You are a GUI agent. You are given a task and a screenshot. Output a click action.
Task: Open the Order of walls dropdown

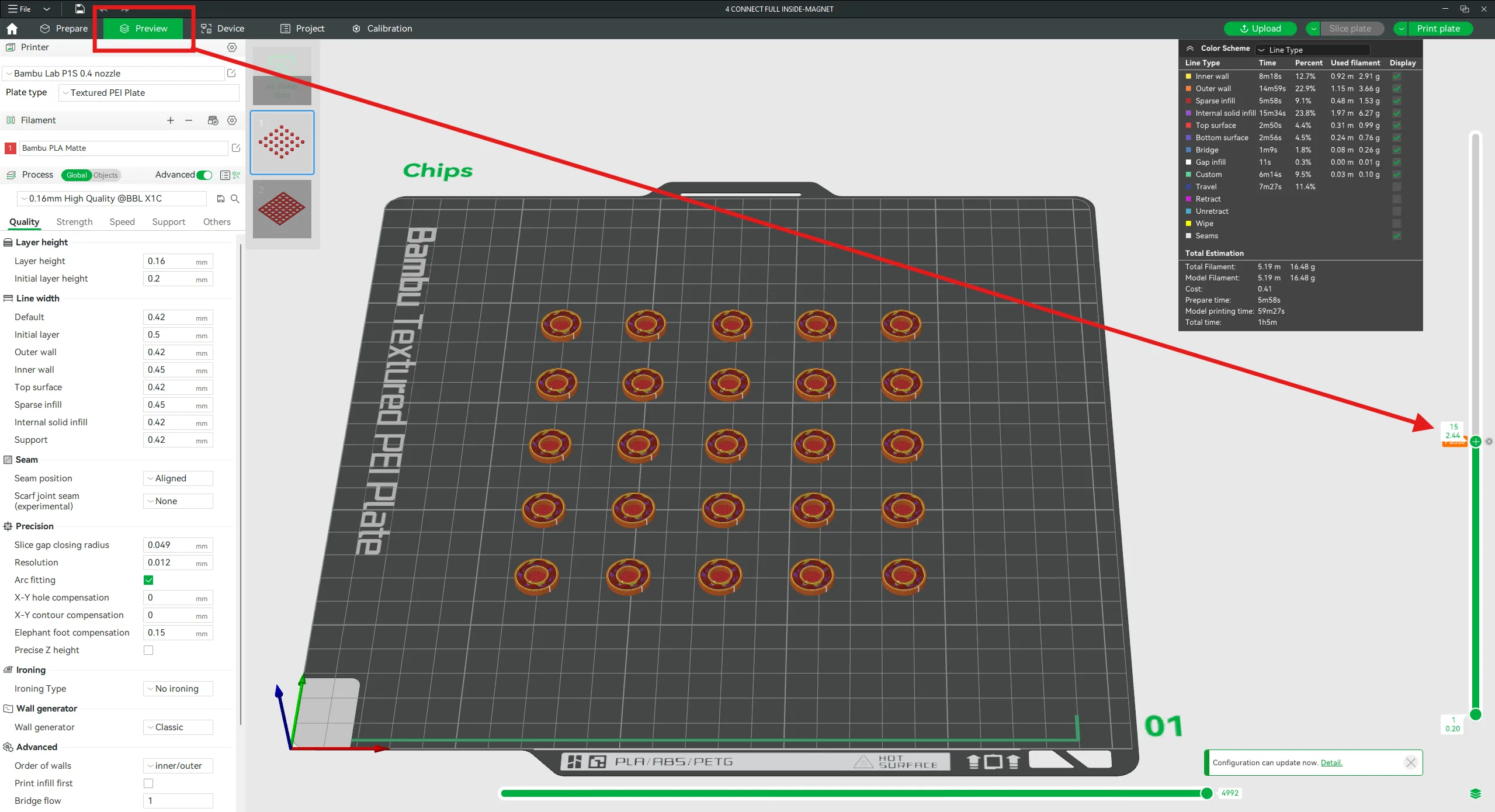[178, 766]
